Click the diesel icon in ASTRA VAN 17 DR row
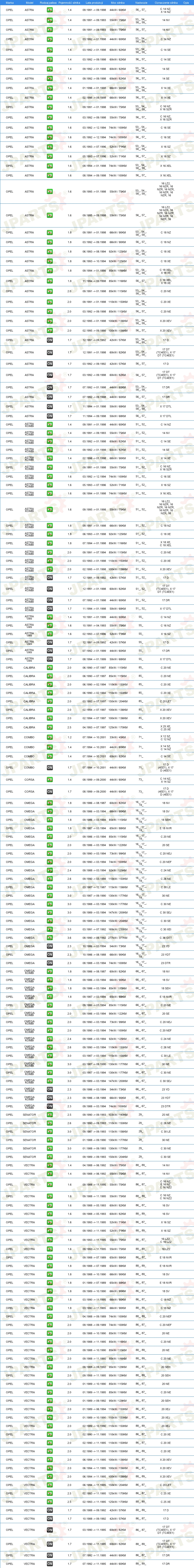The height and width of the screenshot is (1568, 194). tap(50, 651)
